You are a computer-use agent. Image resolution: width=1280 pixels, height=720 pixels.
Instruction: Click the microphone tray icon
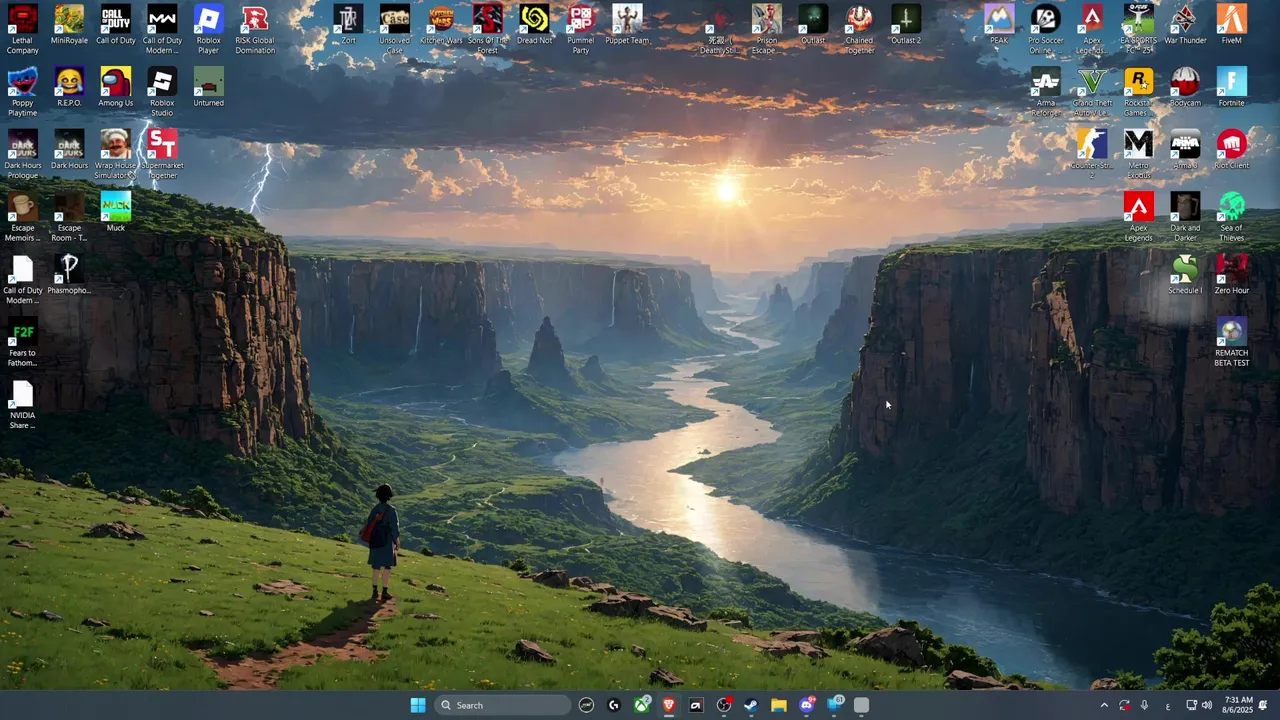point(1144,705)
